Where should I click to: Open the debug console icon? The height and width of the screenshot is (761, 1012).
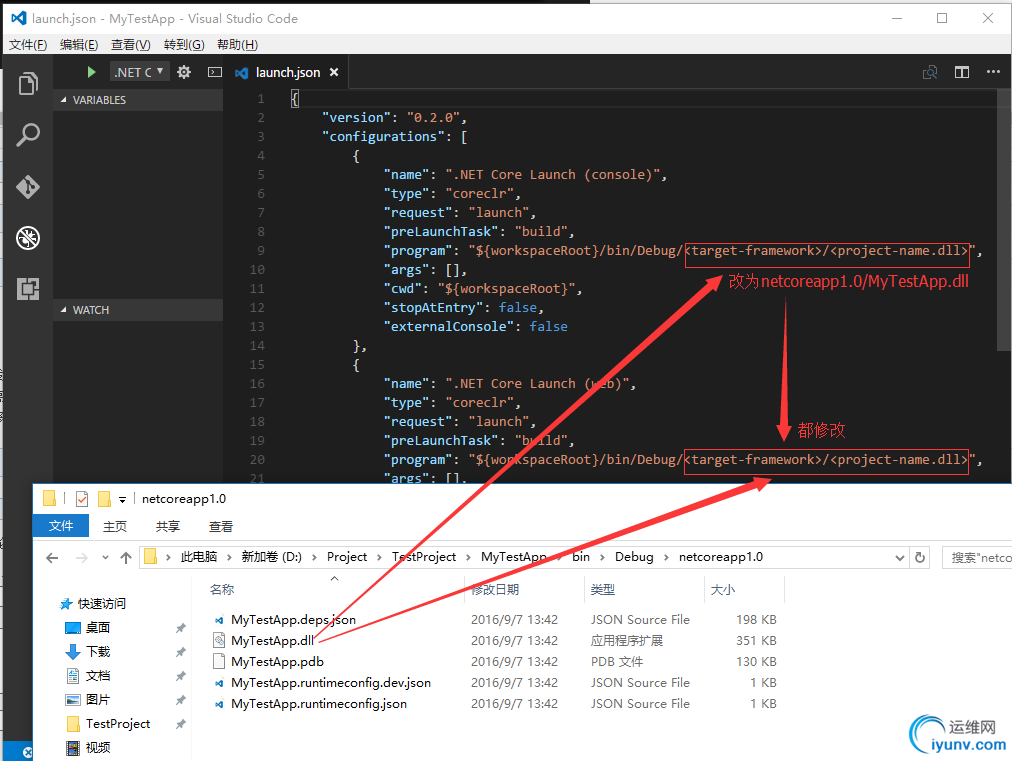[x=214, y=72]
